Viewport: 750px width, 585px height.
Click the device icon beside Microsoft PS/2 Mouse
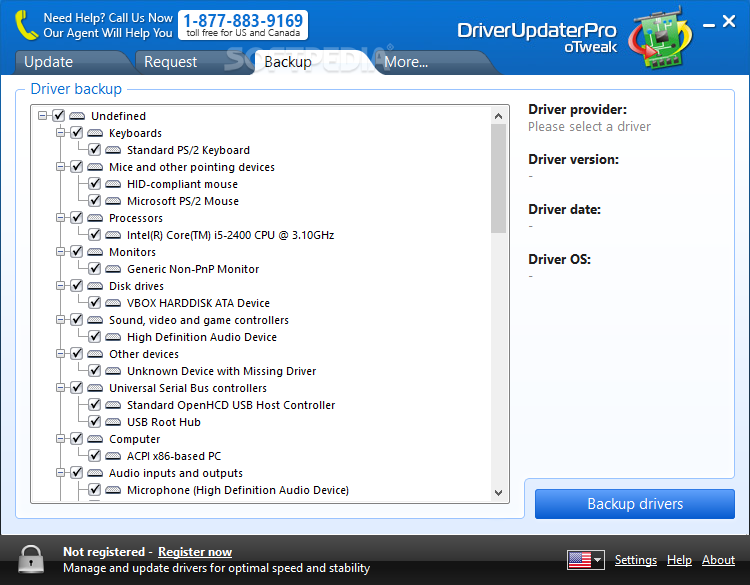[113, 201]
